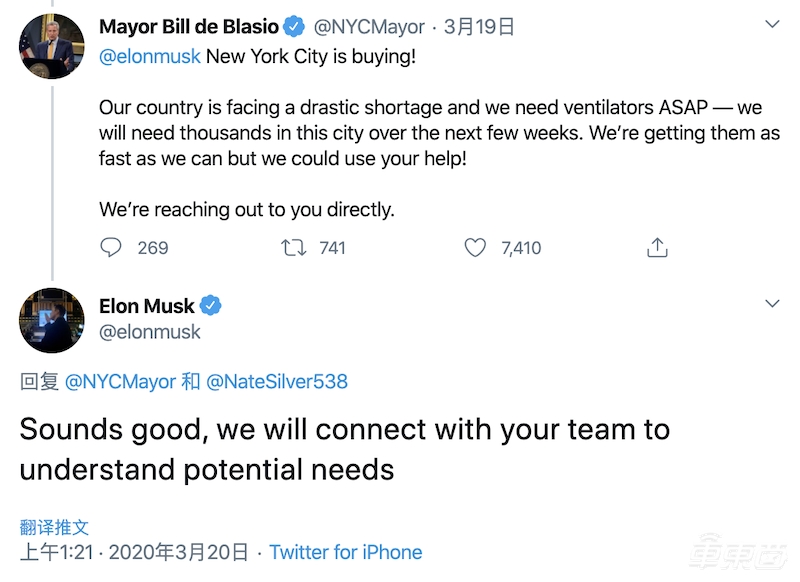Click the @NYCMayor handle in the tweet header

(370, 28)
